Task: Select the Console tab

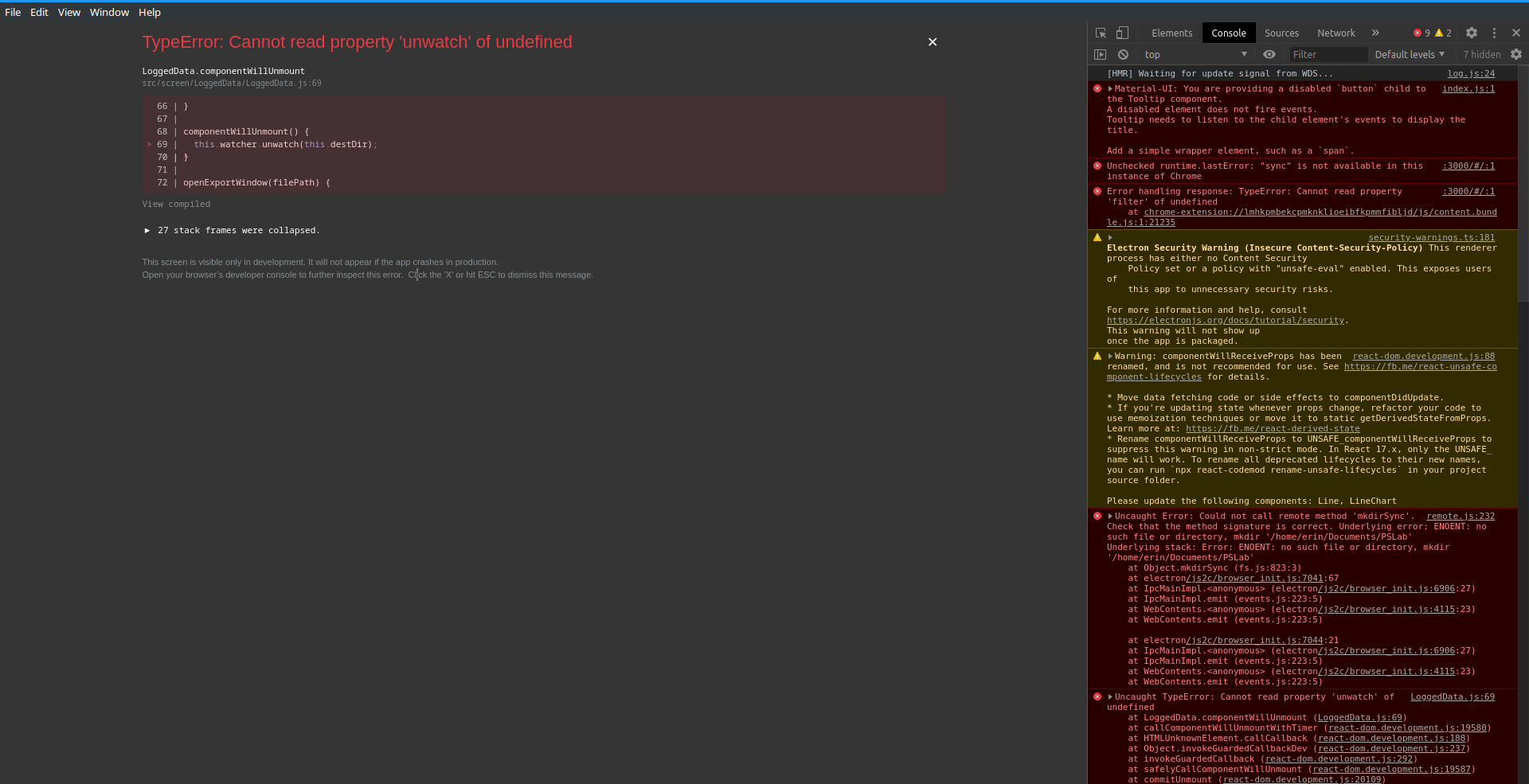Action: [x=1229, y=33]
